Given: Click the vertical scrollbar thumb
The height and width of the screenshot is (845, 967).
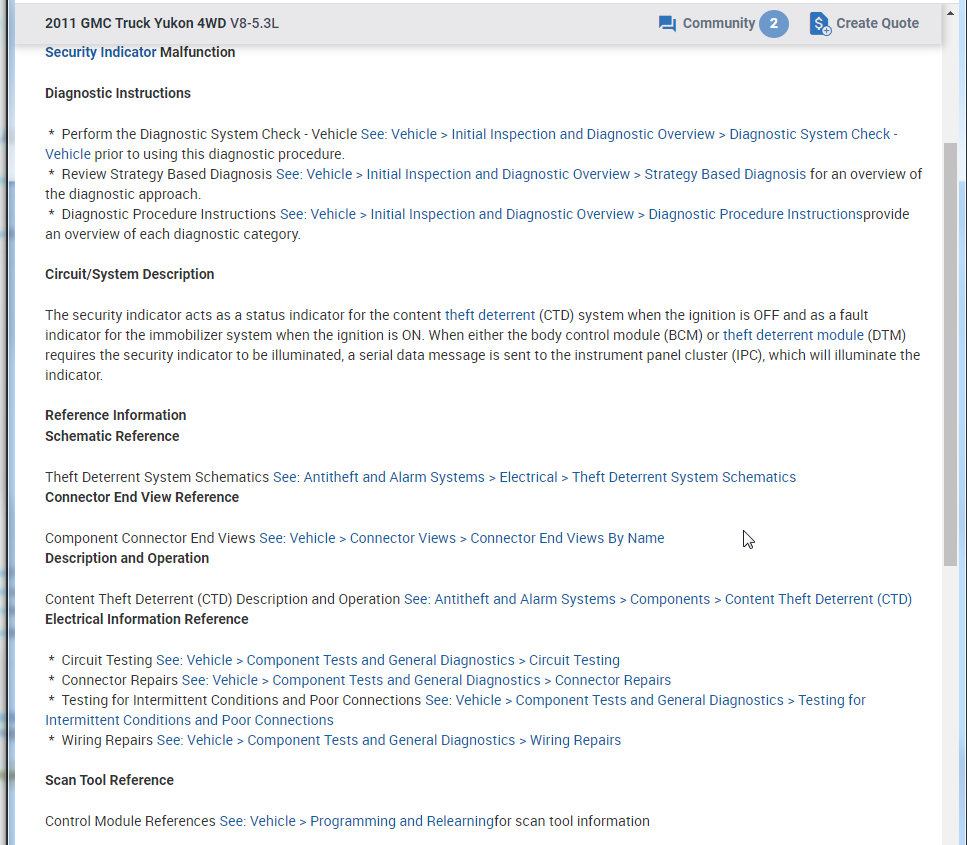Looking at the screenshot, I should tap(950, 354).
